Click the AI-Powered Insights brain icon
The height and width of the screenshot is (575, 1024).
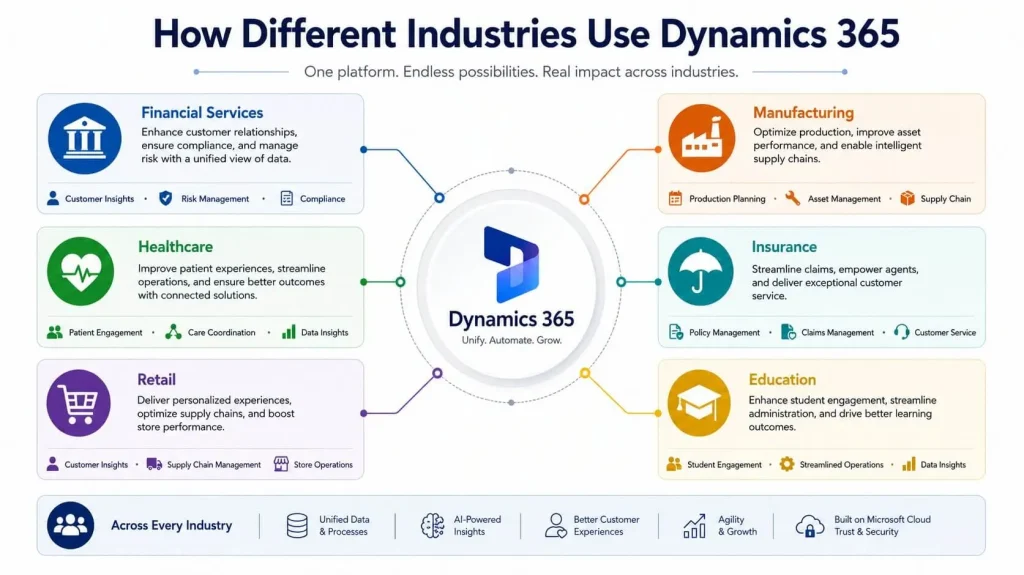click(x=432, y=525)
